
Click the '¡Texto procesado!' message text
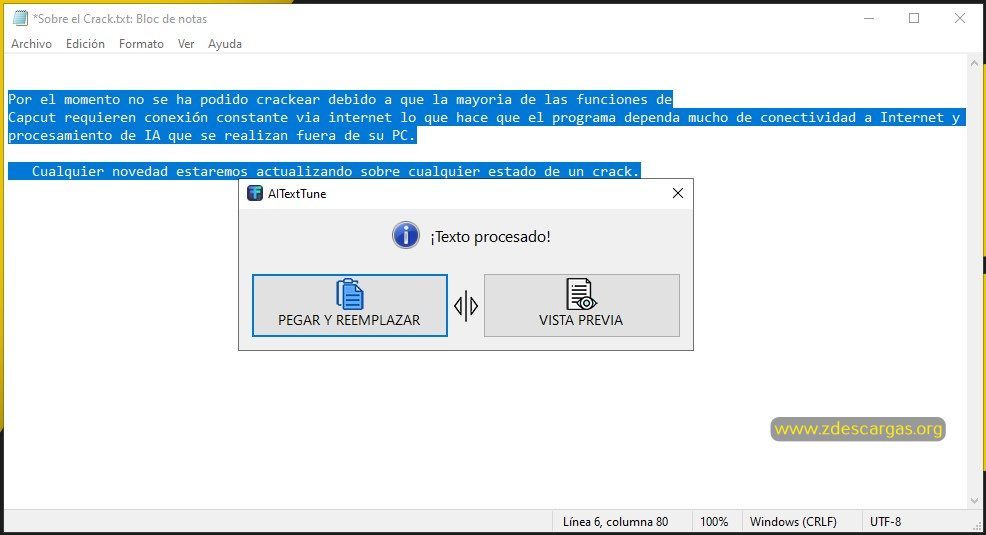(x=490, y=237)
